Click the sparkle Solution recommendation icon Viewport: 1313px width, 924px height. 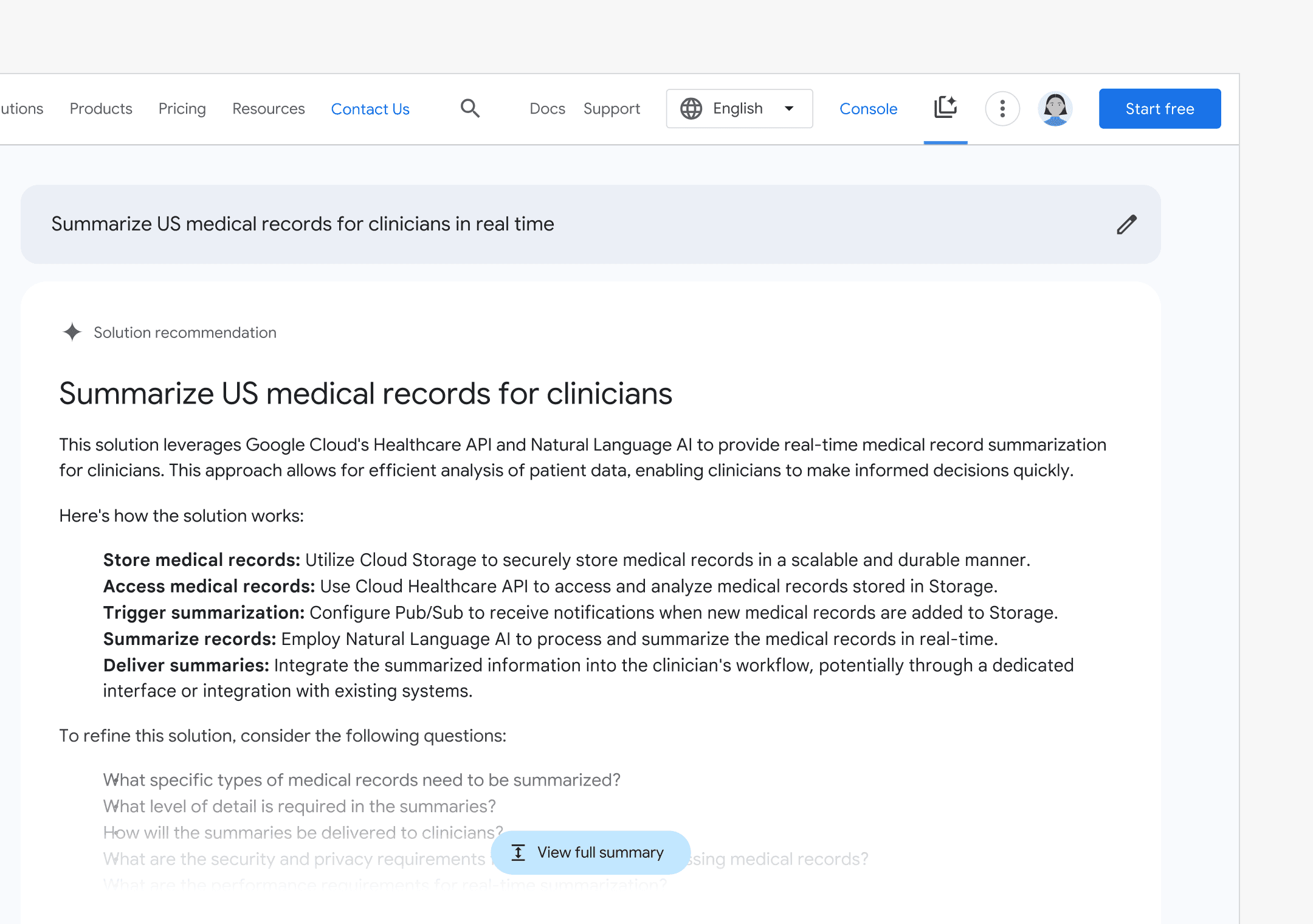[x=72, y=332]
